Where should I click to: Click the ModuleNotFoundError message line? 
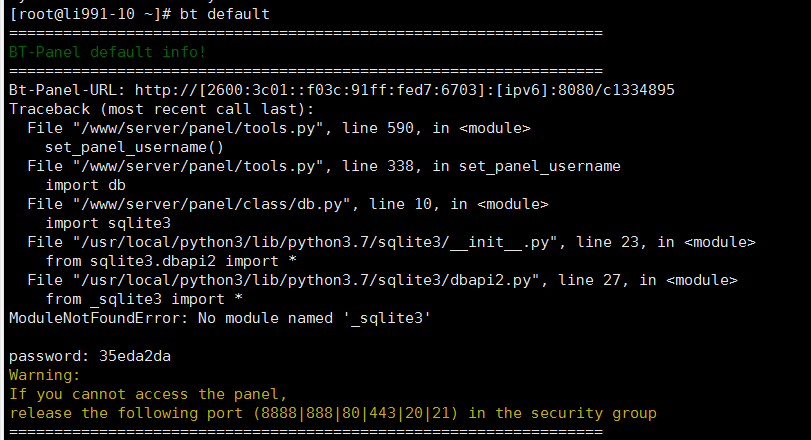click(x=220, y=318)
